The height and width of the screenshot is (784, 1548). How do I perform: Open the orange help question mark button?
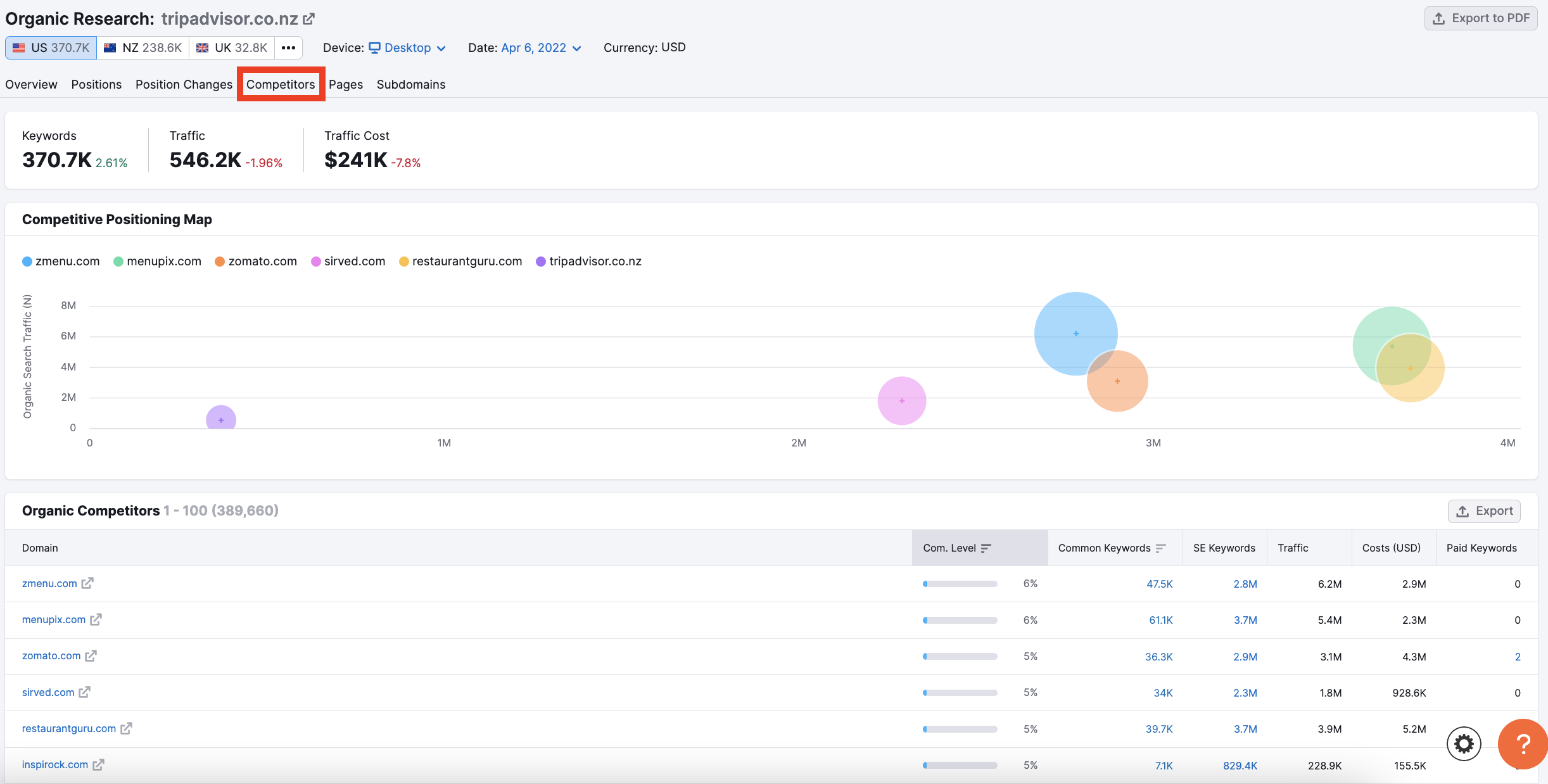(1523, 744)
